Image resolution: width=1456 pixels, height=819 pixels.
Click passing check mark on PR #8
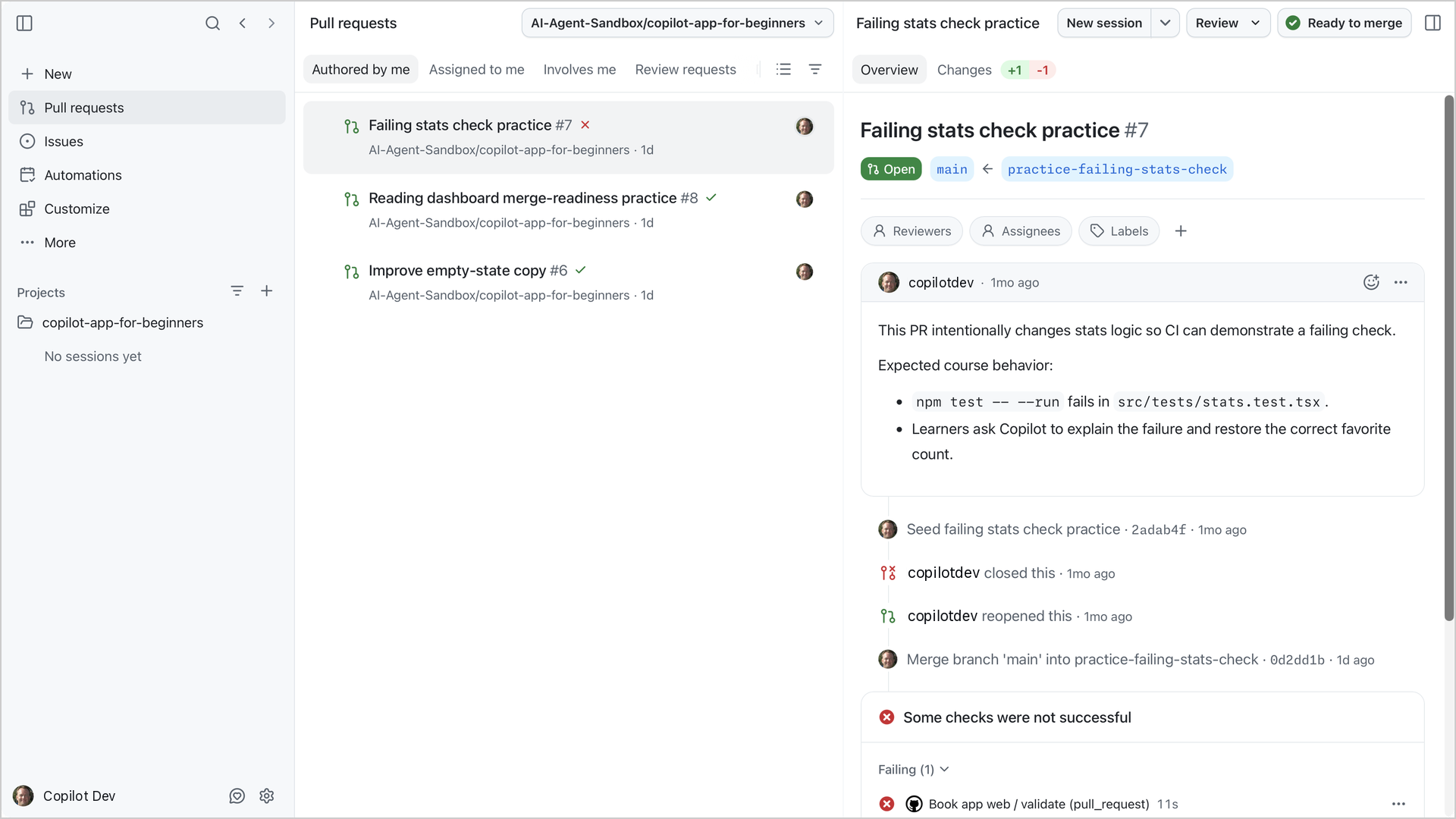pyautogui.click(x=711, y=198)
